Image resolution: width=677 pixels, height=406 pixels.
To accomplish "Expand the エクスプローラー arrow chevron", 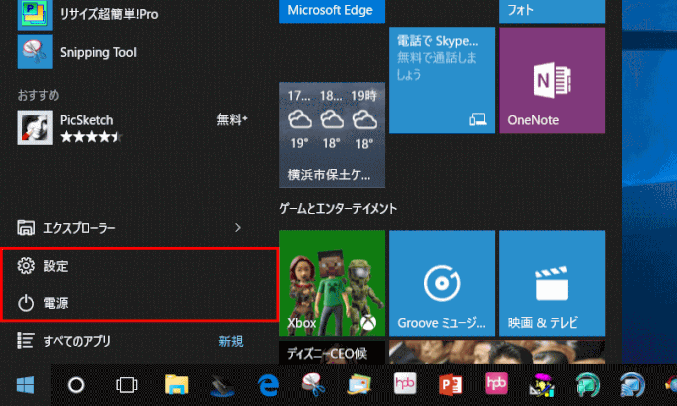I will tap(237, 228).
